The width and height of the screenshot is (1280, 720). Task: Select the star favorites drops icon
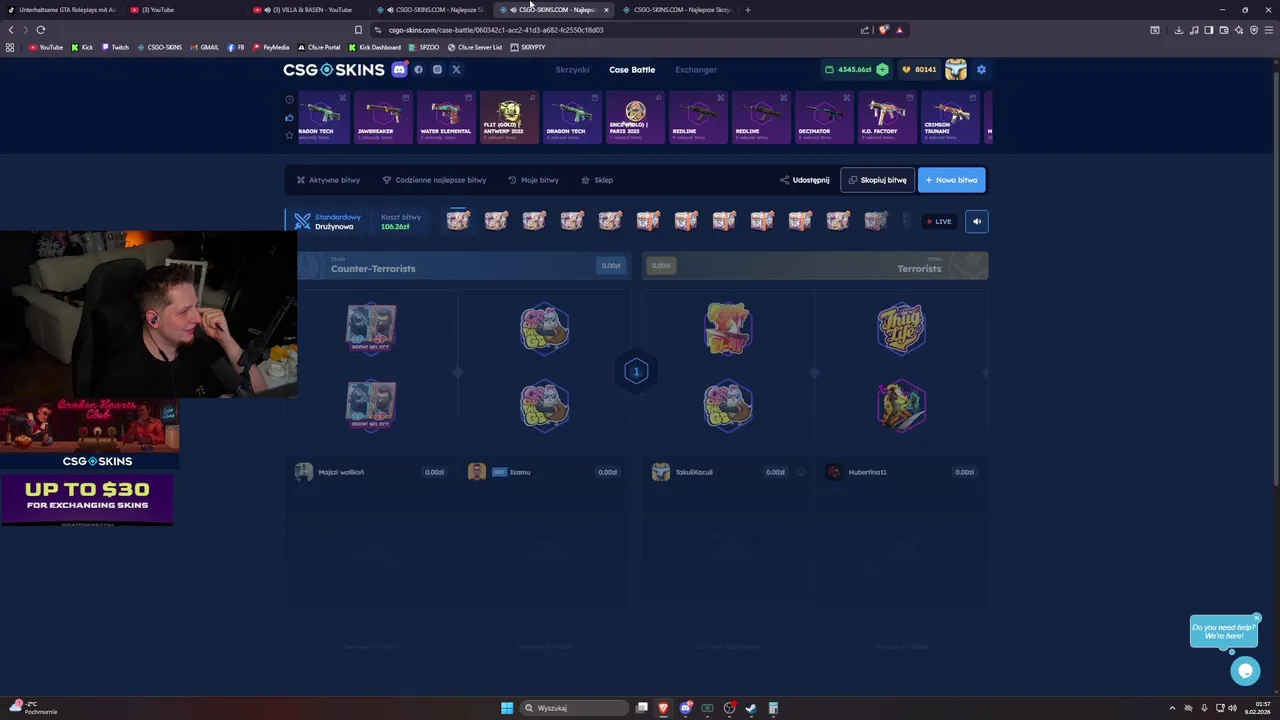tap(290, 135)
